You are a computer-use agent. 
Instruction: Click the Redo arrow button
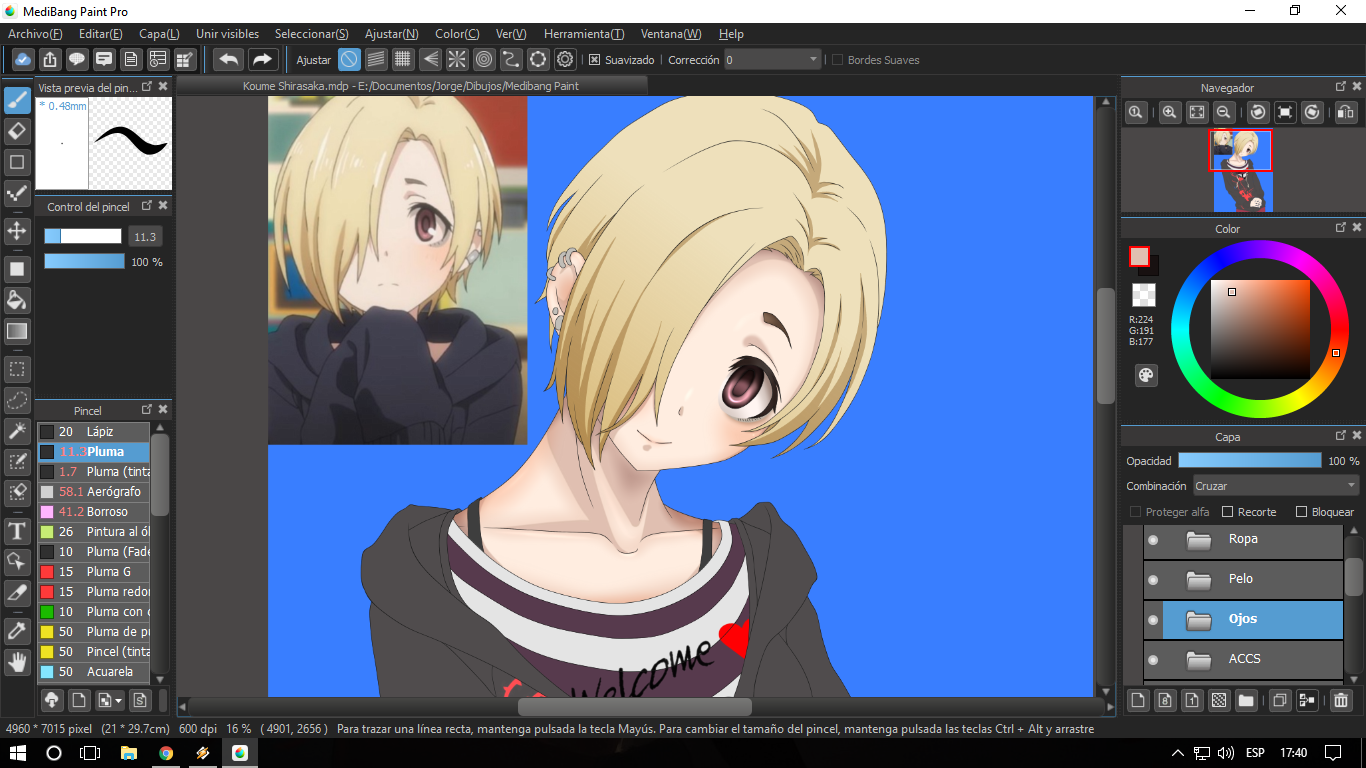[263, 59]
